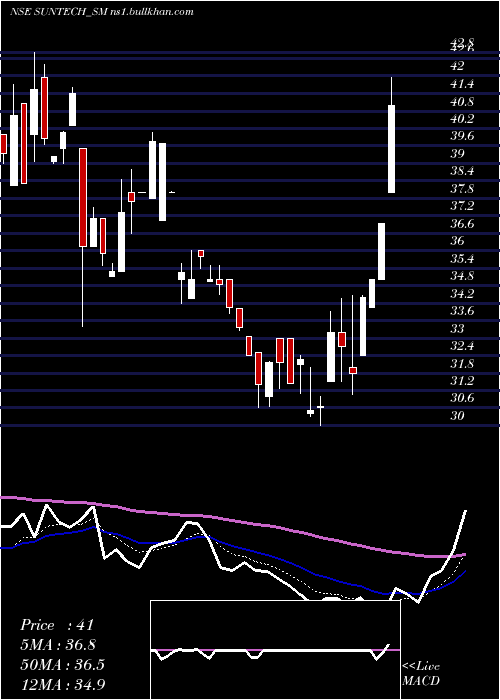The width and height of the screenshot is (500, 700).
Task: Click the NSE SUNTECH_SM ns1.bullkhan.com chart title
Action: pyautogui.click(x=102, y=12)
